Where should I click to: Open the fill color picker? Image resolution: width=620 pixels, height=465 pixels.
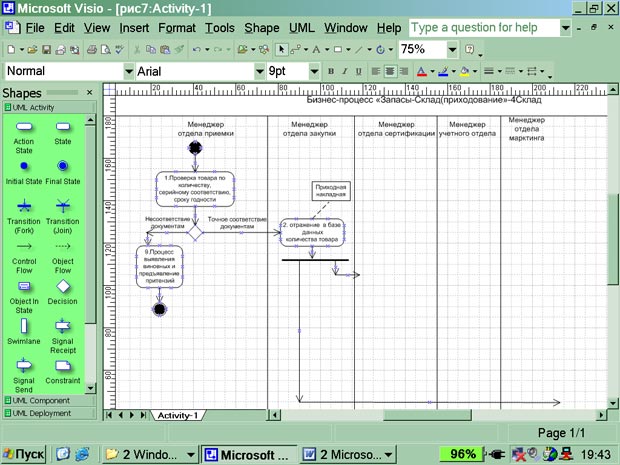[x=465, y=71]
